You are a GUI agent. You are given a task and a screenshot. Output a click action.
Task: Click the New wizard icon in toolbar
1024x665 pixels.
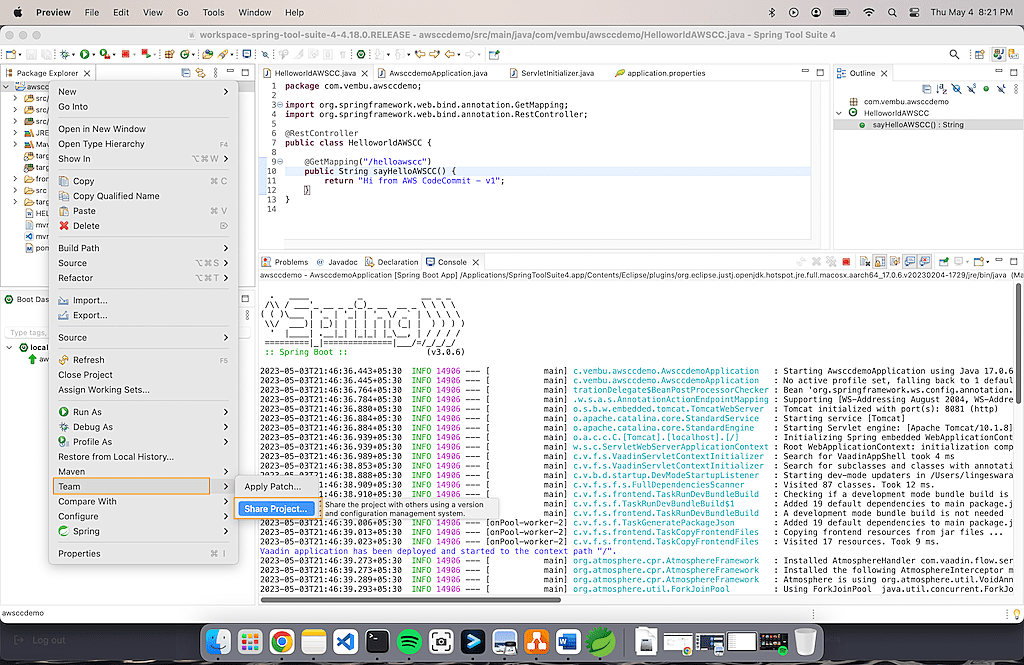[11, 54]
